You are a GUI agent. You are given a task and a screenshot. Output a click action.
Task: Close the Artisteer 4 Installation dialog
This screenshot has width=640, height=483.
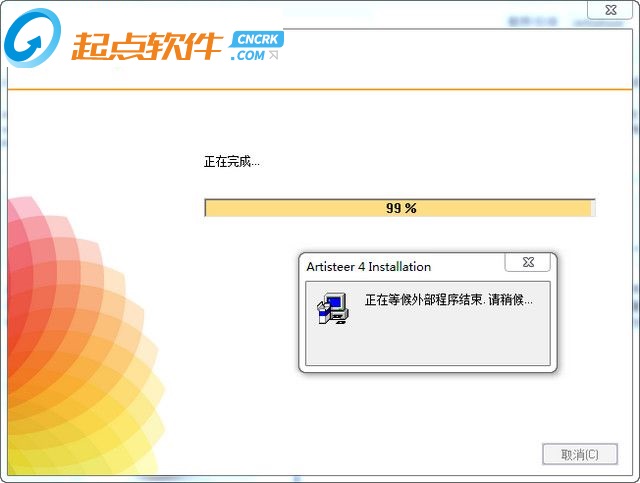[x=528, y=262]
